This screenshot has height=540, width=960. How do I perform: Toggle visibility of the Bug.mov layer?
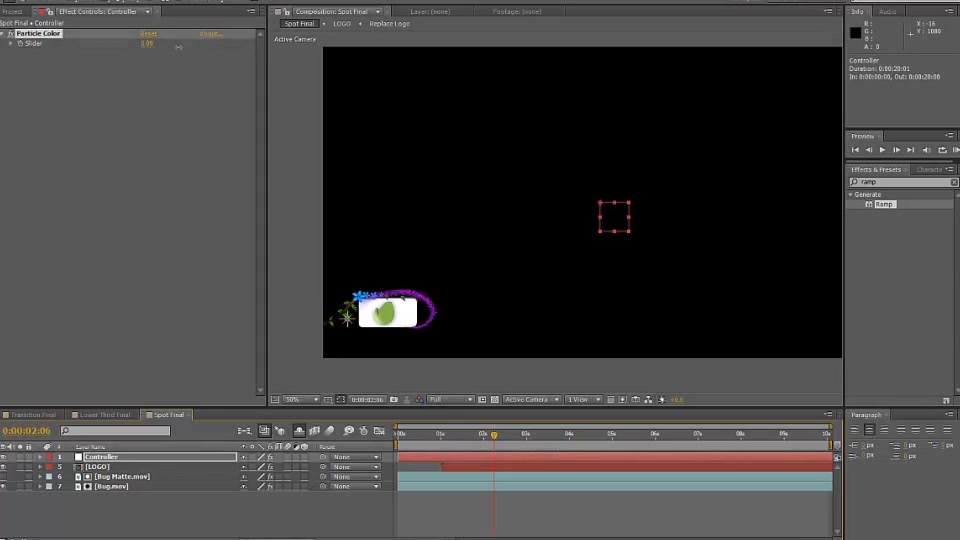coord(3,486)
